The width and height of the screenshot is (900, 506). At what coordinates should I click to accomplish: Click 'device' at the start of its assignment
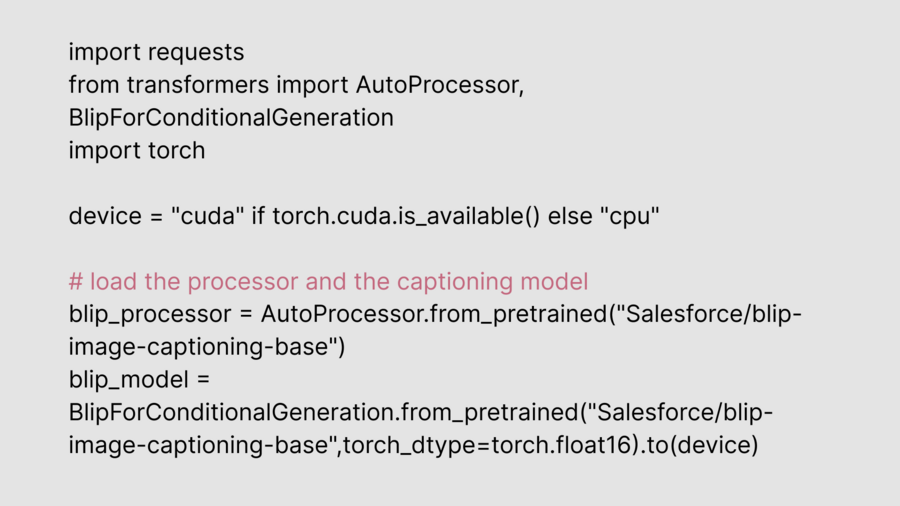[x=102, y=216]
